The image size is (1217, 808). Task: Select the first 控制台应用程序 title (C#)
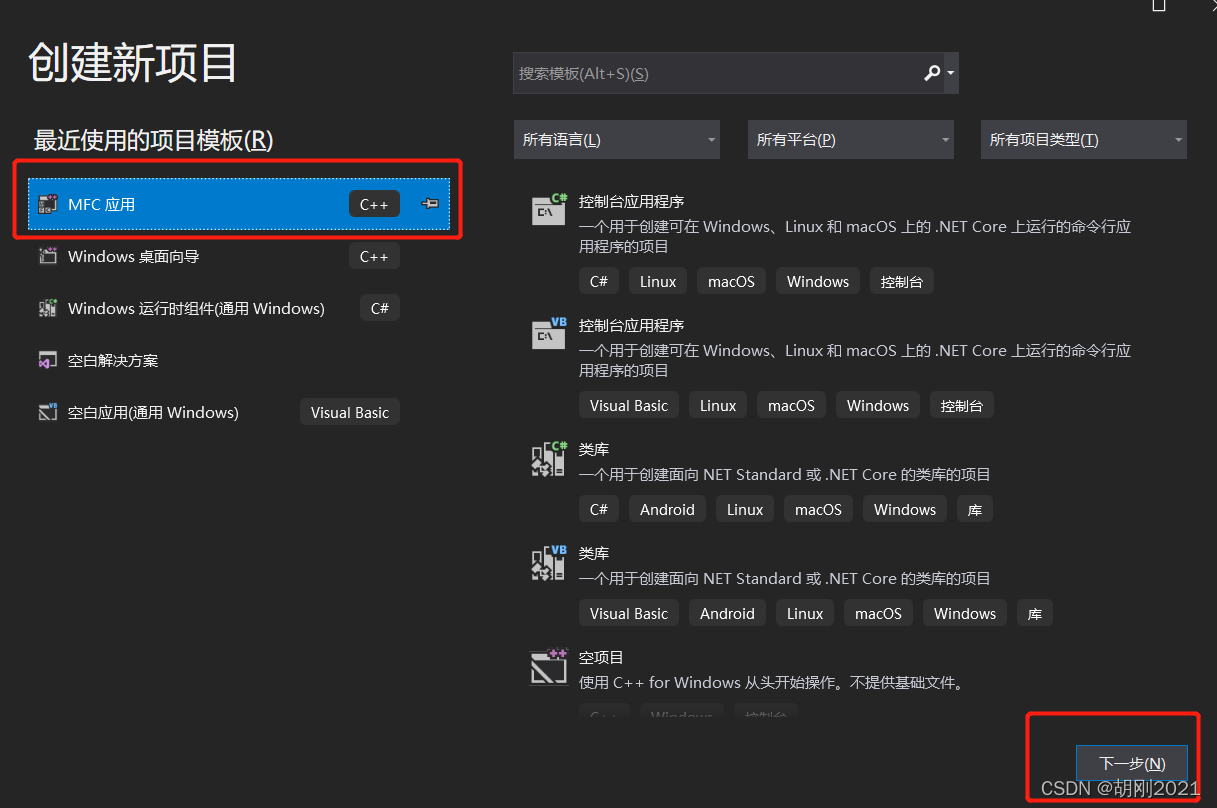[631, 201]
